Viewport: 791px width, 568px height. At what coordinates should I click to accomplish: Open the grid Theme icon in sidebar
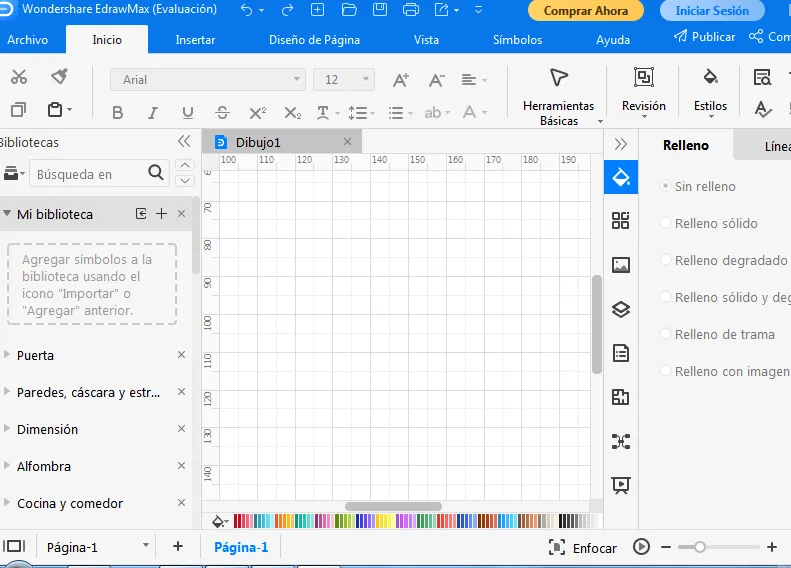[620, 220]
